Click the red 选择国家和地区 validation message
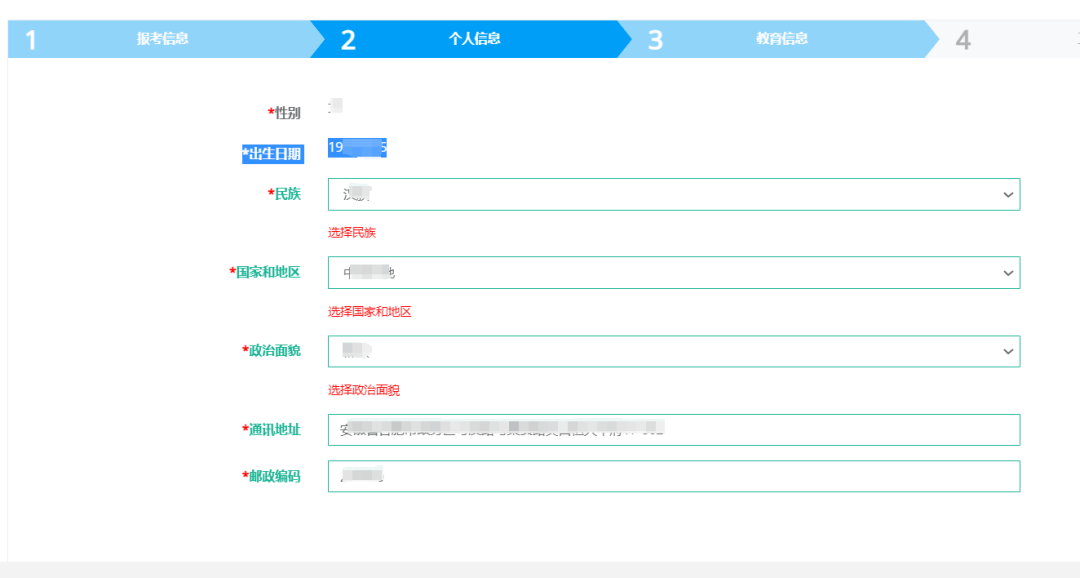This screenshot has width=1080, height=578. pyautogui.click(x=370, y=312)
